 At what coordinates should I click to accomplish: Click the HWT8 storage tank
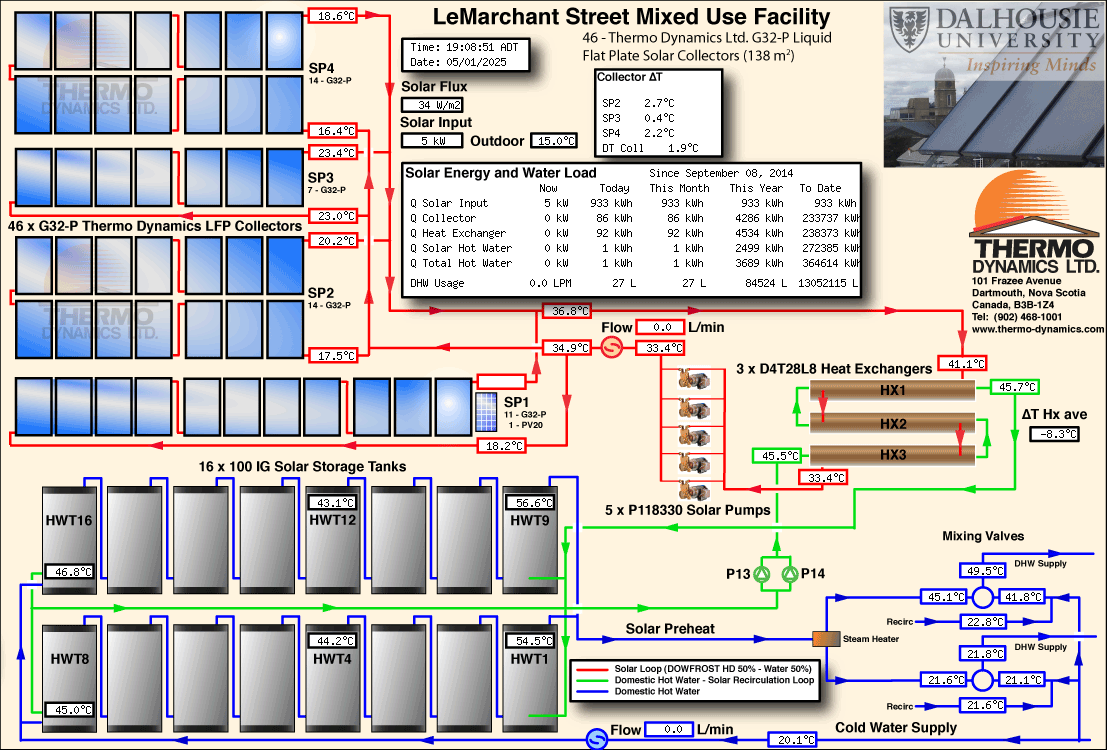[69, 677]
